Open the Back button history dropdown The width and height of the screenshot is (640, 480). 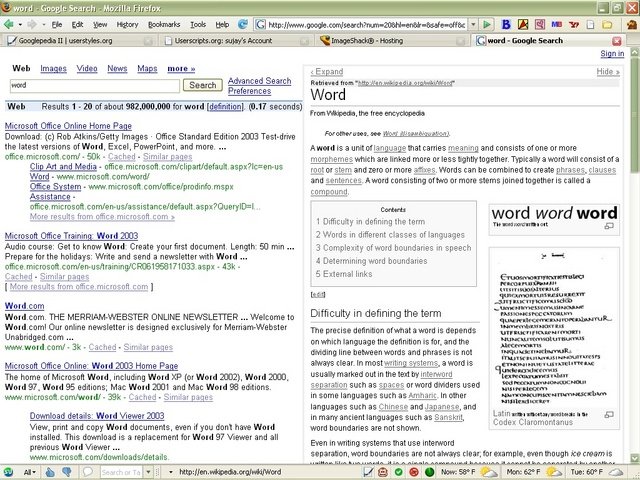20,25
